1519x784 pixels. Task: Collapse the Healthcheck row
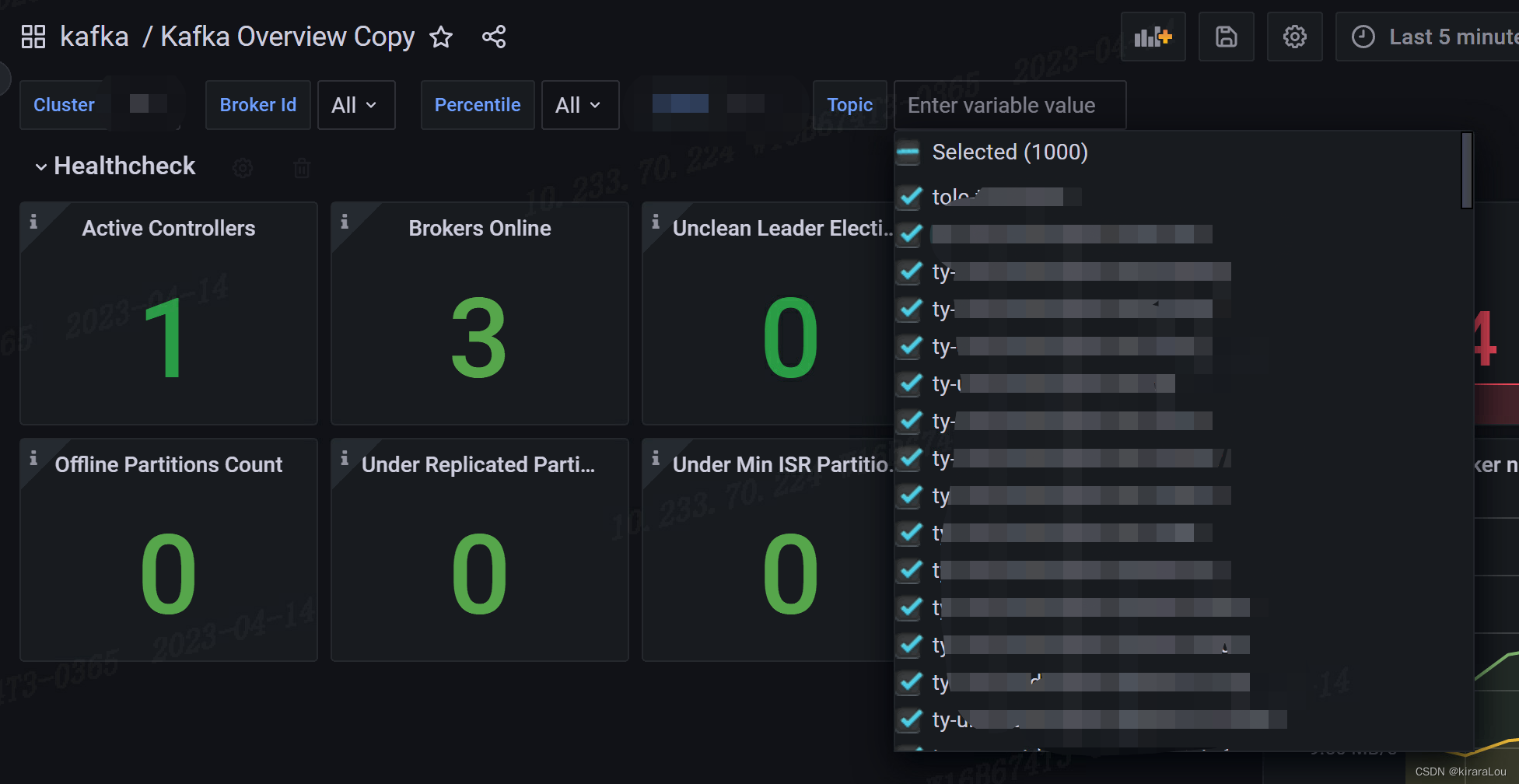tap(41, 166)
